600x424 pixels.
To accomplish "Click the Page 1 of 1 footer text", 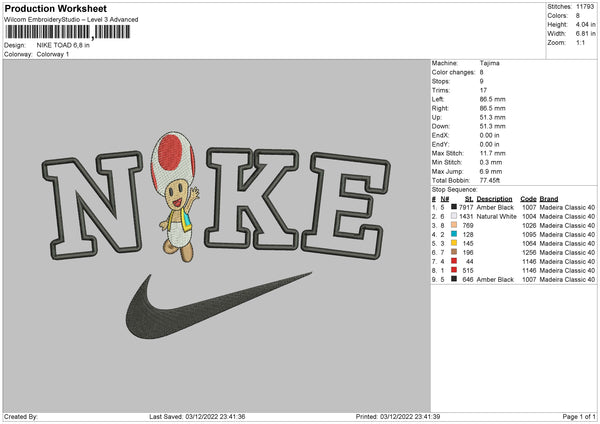I will pyautogui.click(x=579, y=416).
